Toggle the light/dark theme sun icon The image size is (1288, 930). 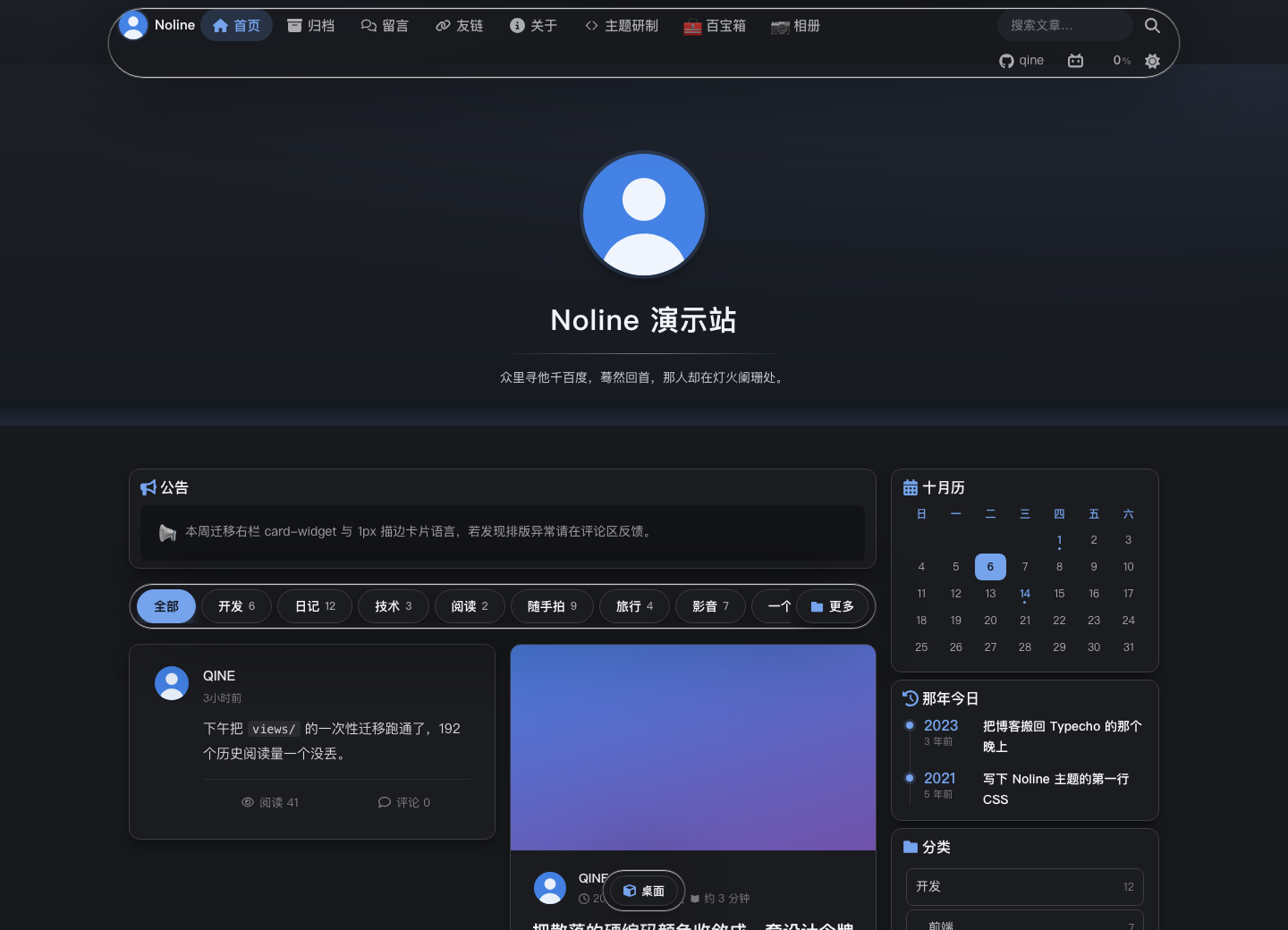tap(1152, 61)
